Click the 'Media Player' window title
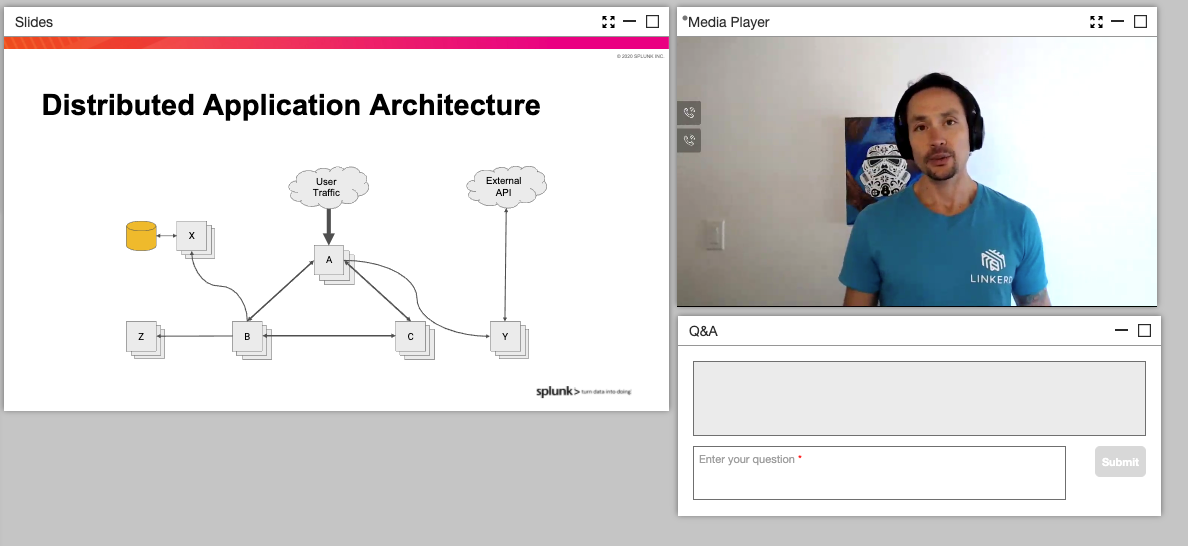 (x=728, y=22)
